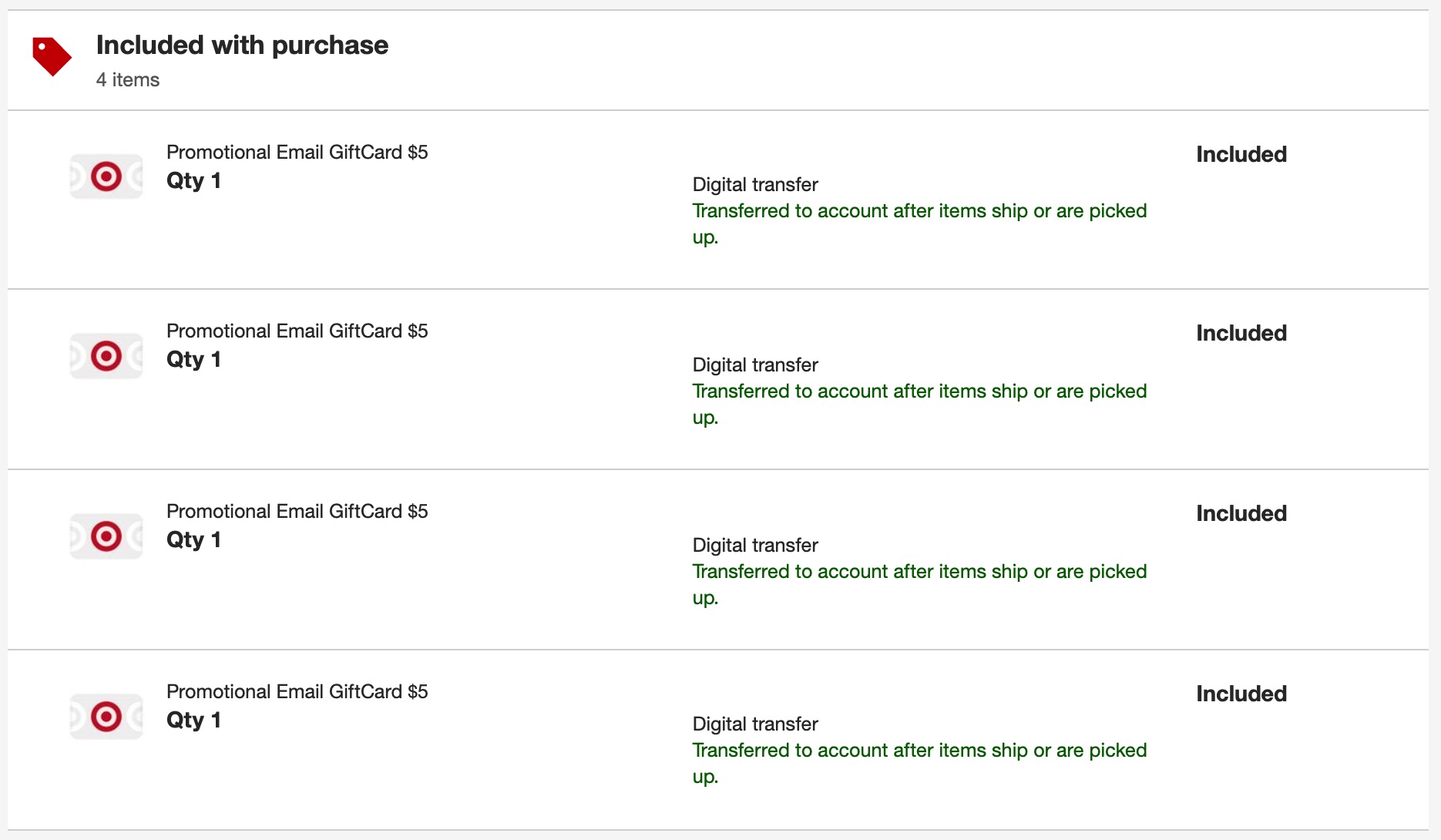Screen dimensions: 1441x840
Task: Select the third Promotional Email GiftCard $5 title
Action: [x=297, y=512]
